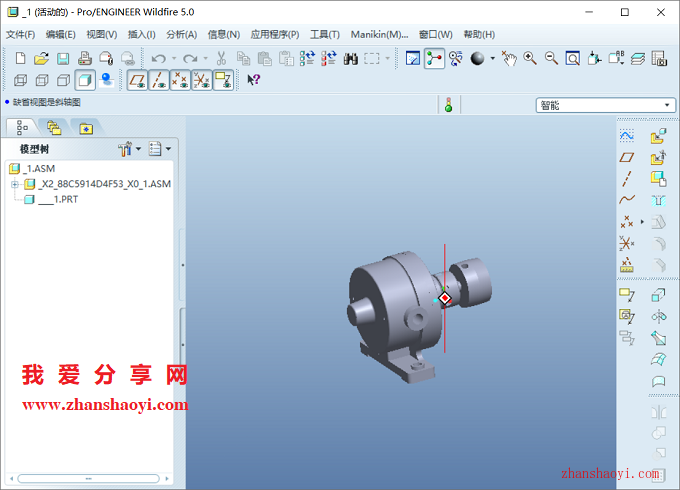Click the Zoom Out magnifier icon
The image size is (680, 490).
coord(551,58)
